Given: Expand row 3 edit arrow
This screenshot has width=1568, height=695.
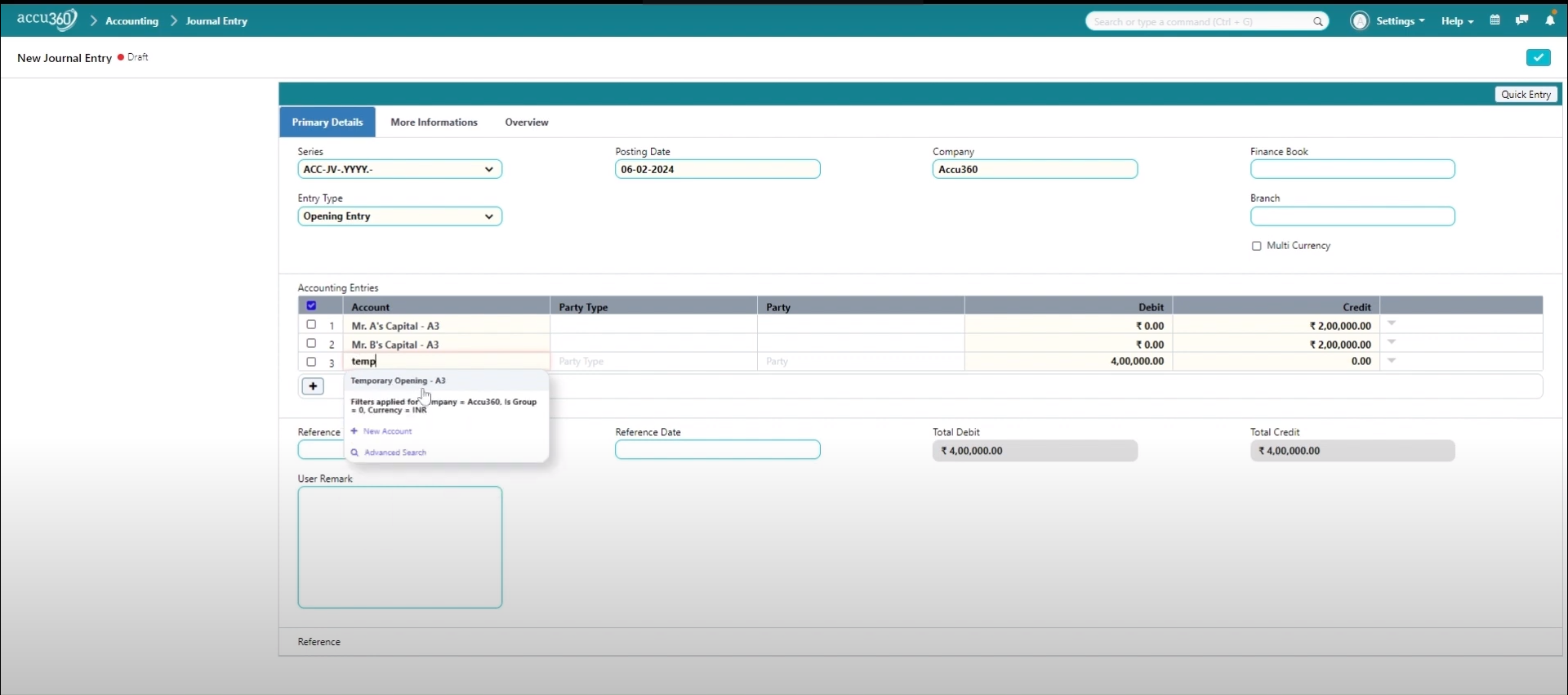Looking at the screenshot, I should 1392,361.
